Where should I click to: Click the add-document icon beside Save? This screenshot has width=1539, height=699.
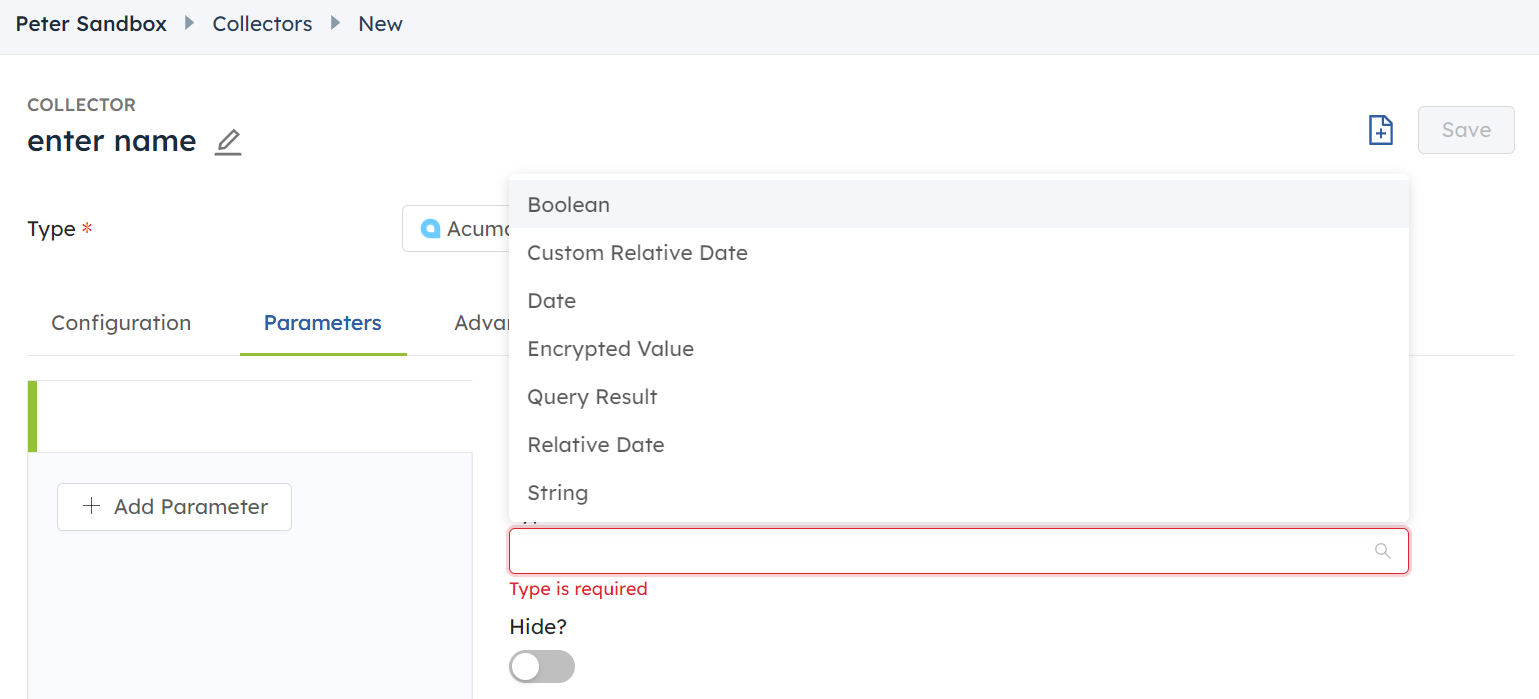pos(1380,130)
